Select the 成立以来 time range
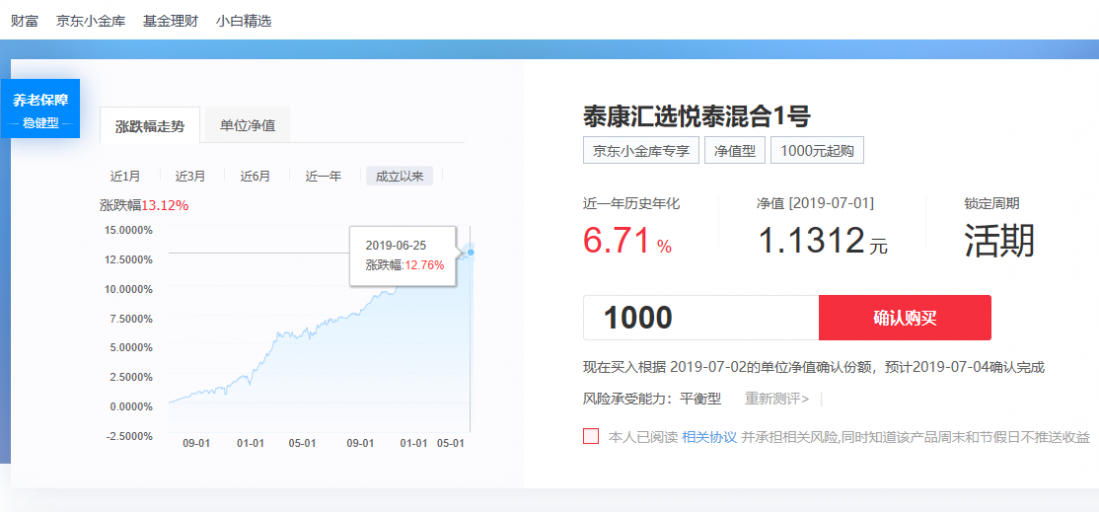This screenshot has width=1099, height=512. (400, 176)
